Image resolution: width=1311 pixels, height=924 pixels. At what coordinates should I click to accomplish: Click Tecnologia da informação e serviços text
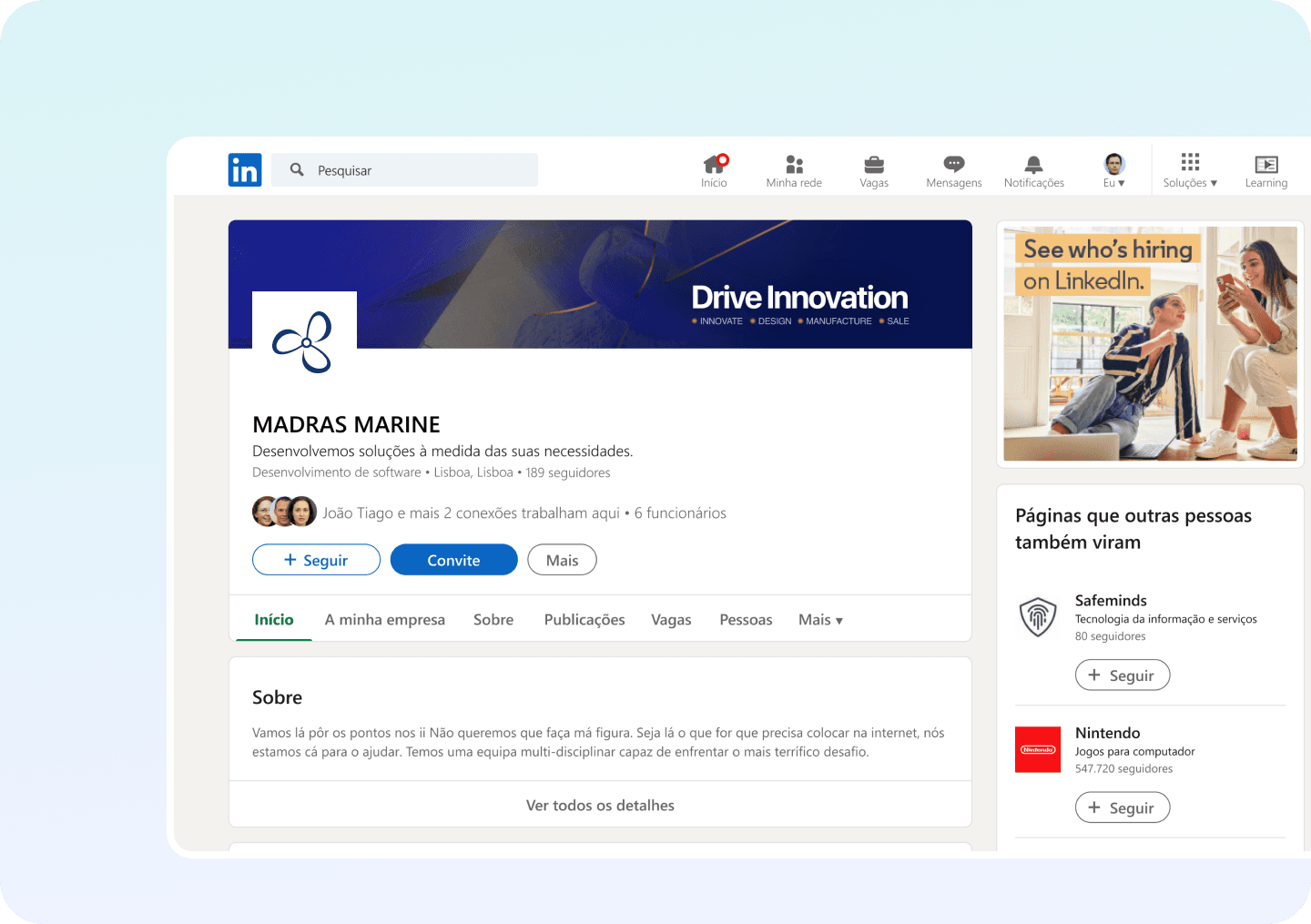(x=1165, y=619)
